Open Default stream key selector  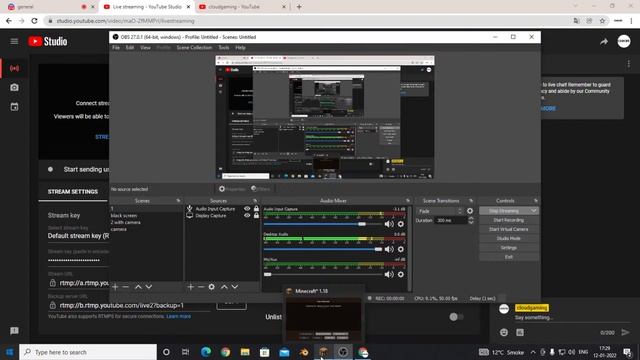(78, 236)
